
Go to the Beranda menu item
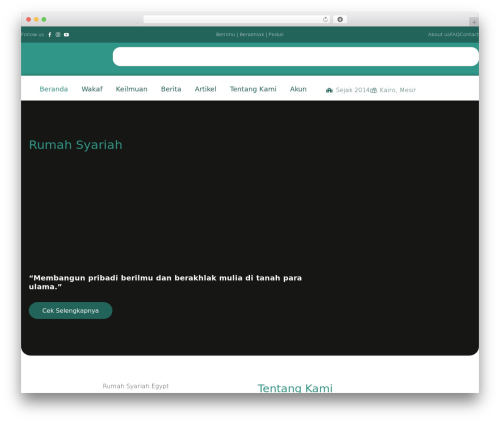click(x=54, y=89)
